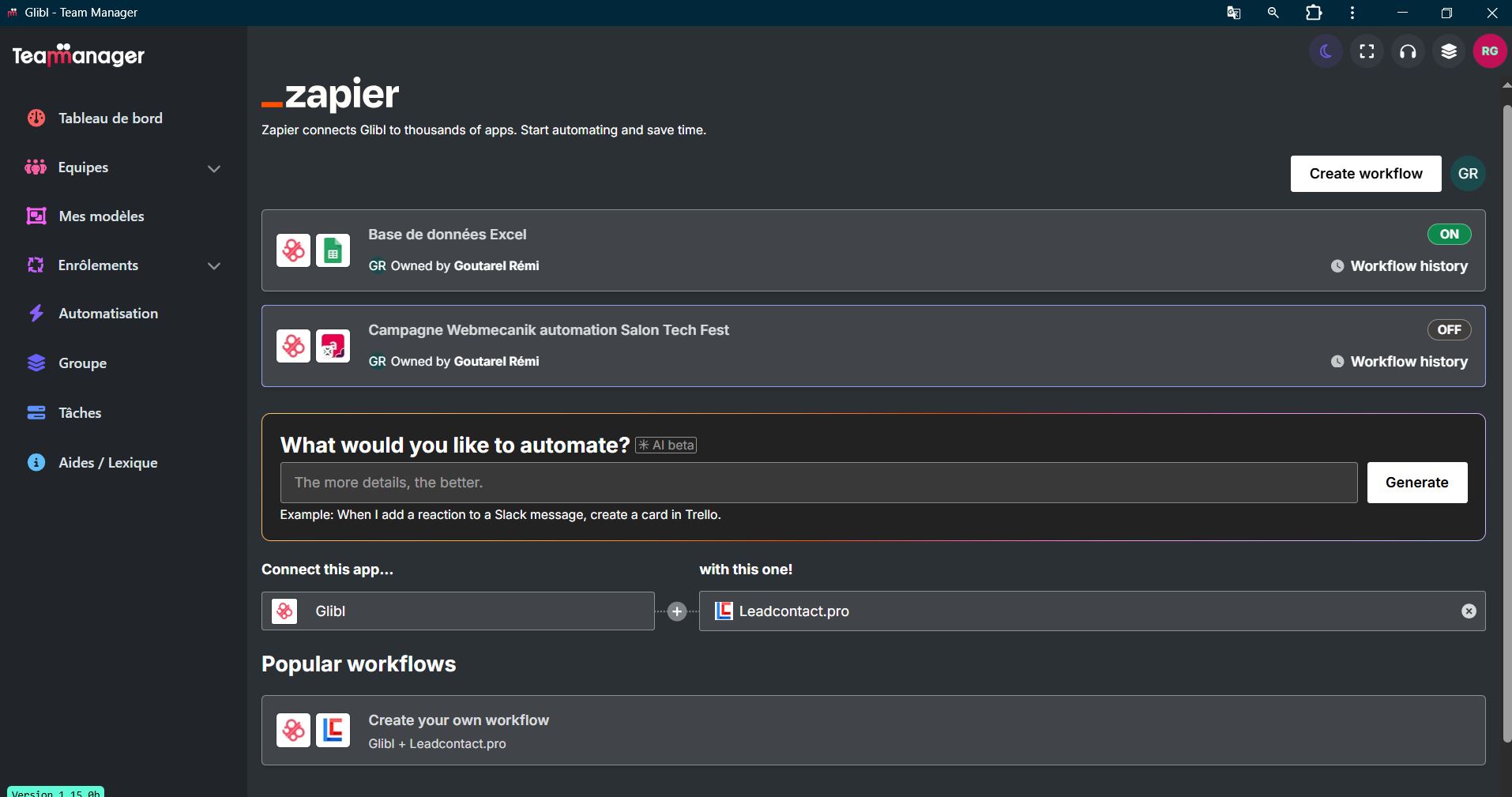Click the fullscreen icon in the header
The height and width of the screenshot is (797, 1512).
click(x=1367, y=52)
